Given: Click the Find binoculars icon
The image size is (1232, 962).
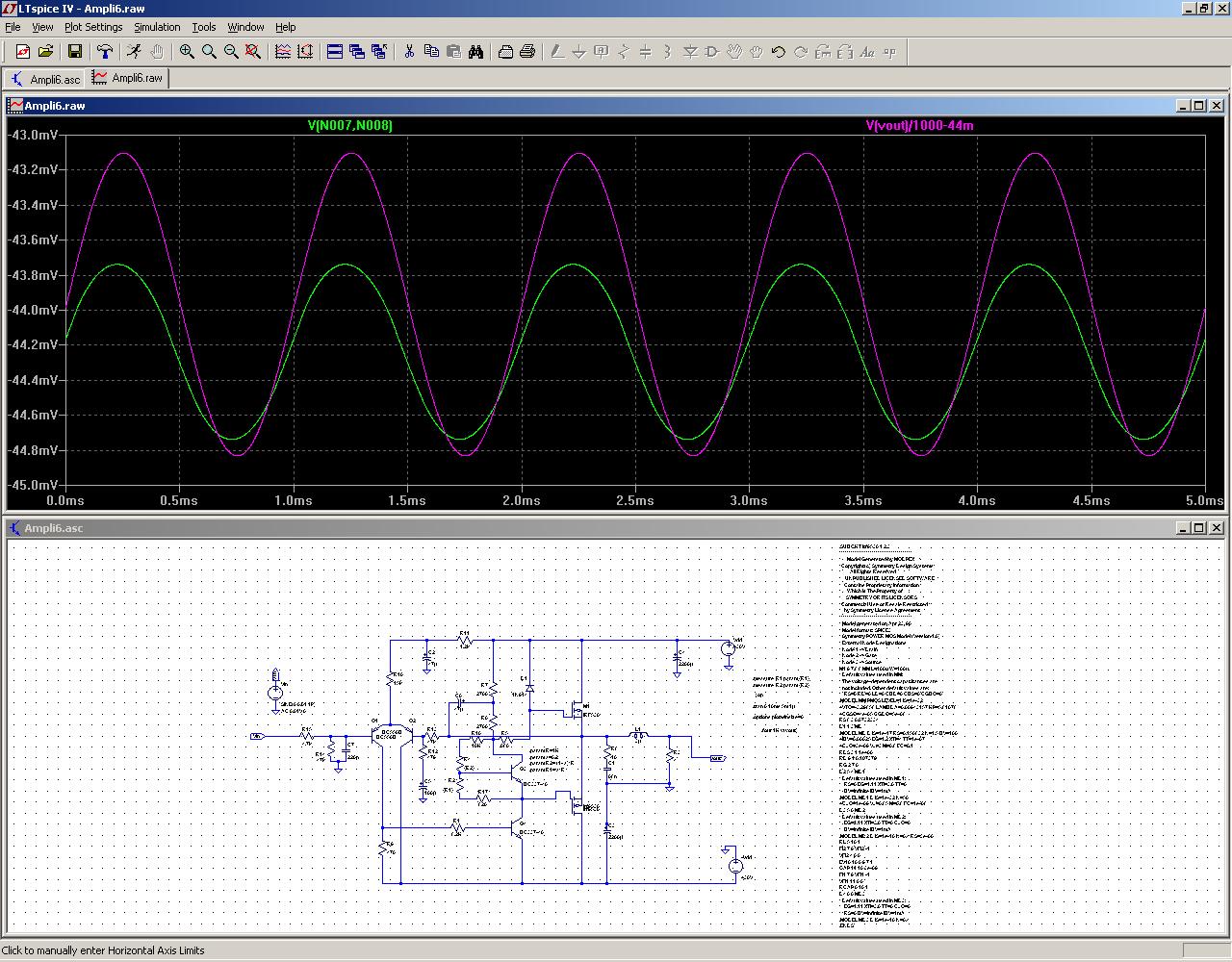Looking at the screenshot, I should tap(475, 52).
